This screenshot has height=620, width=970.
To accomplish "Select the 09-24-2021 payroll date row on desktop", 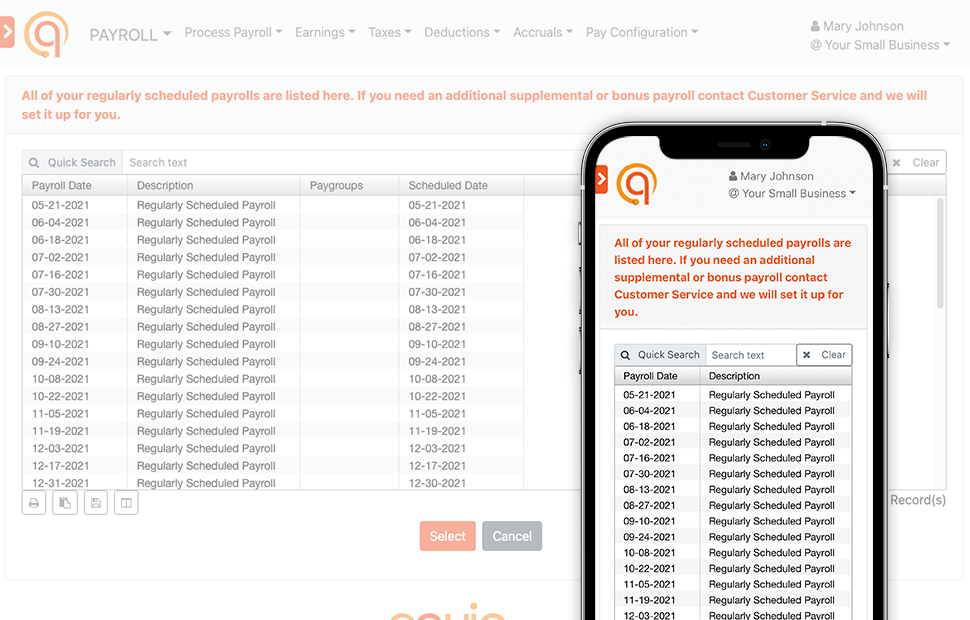I will pyautogui.click(x=303, y=361).
